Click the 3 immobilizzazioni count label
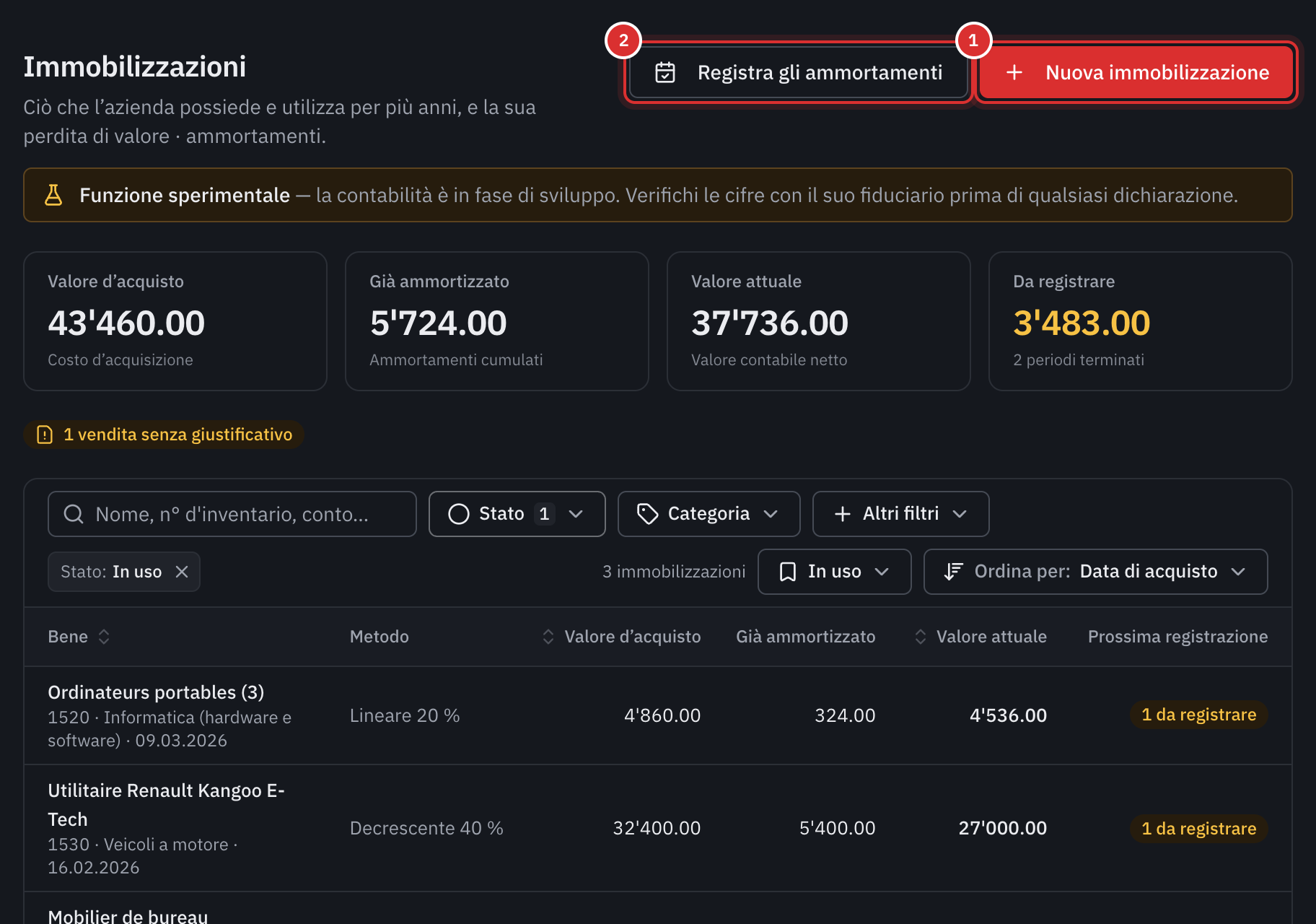 point(674,572)
